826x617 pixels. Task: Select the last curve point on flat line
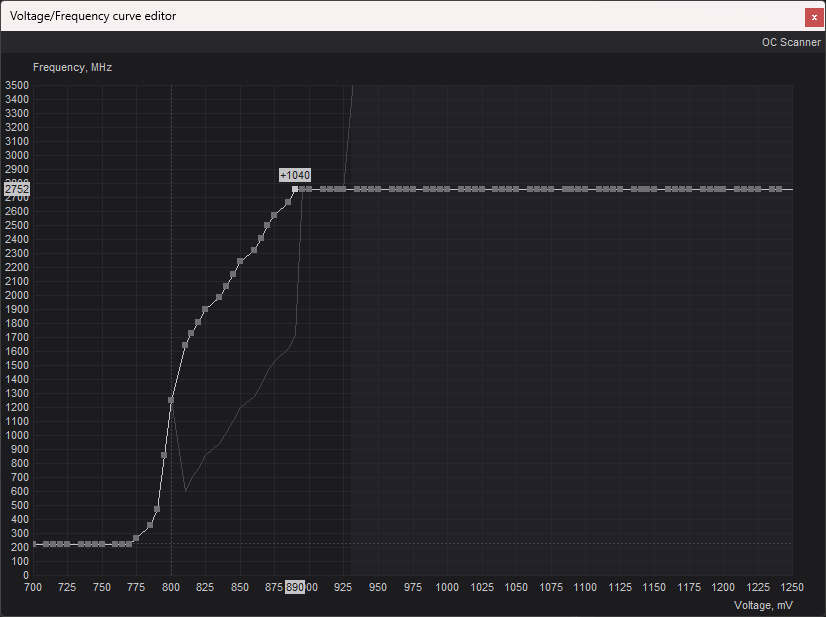coord(778,189)
